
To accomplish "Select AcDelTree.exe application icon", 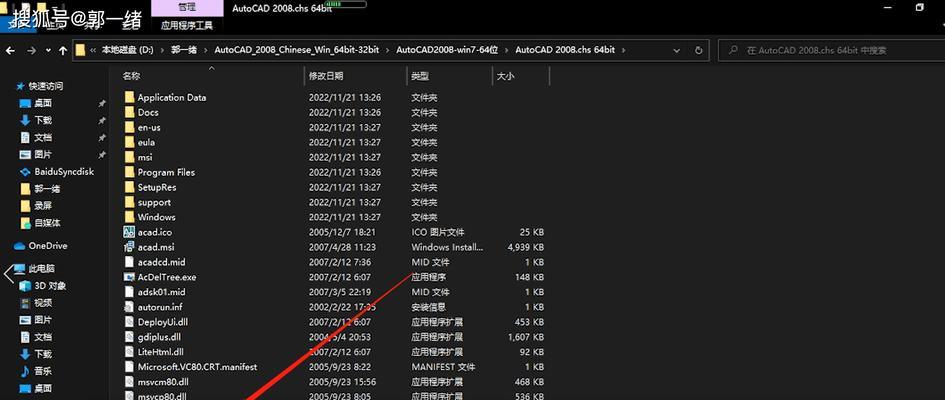I will [129, 277].
